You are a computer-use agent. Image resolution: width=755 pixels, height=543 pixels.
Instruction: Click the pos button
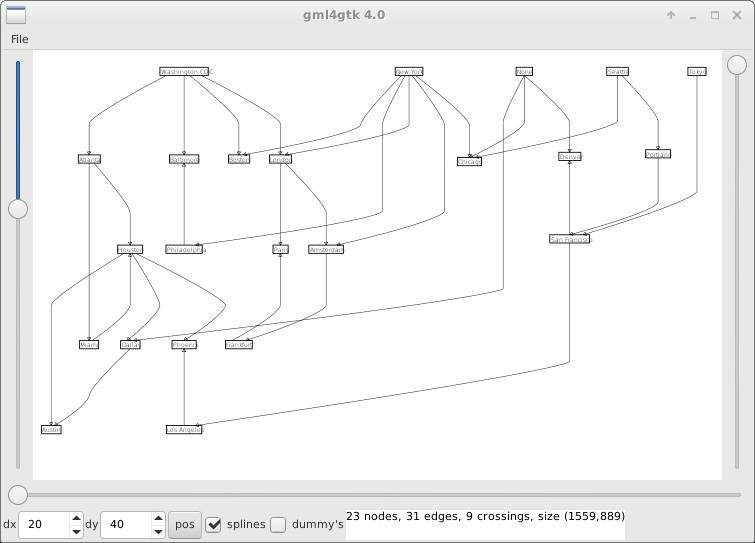[185, 524]
